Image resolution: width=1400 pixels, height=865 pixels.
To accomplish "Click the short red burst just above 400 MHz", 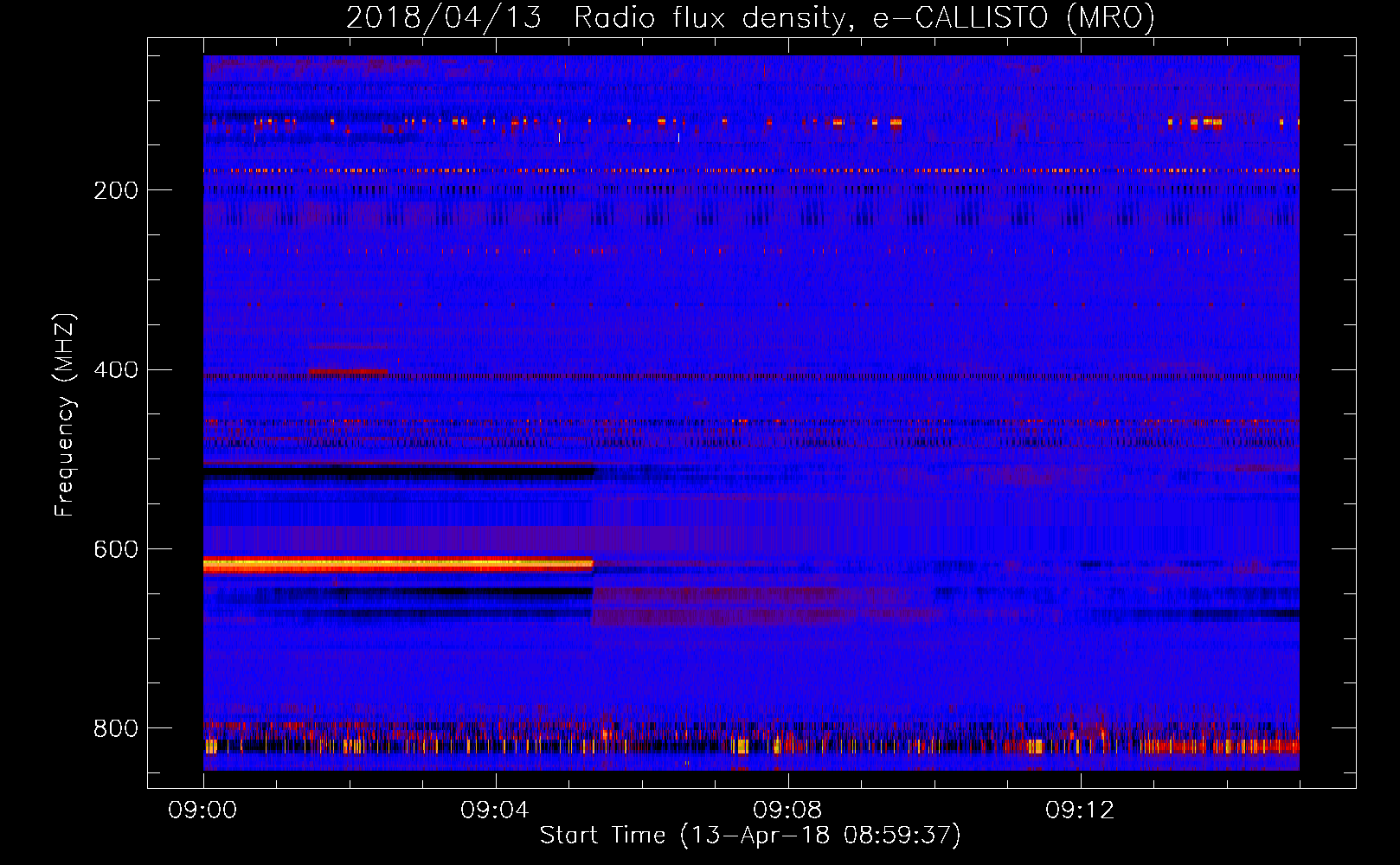I will pos(349,372).
